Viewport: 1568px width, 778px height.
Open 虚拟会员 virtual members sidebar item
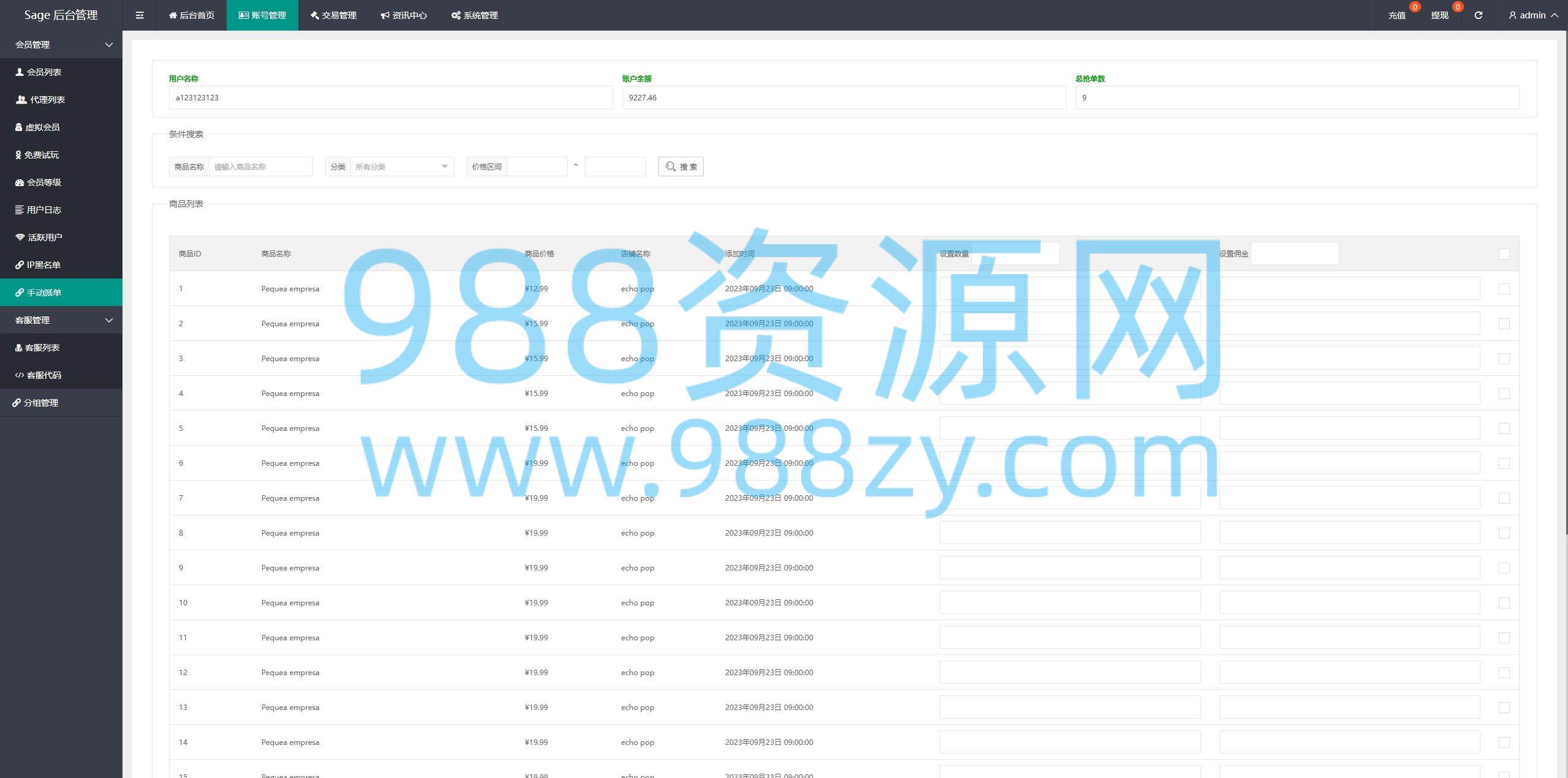(42, 127)
